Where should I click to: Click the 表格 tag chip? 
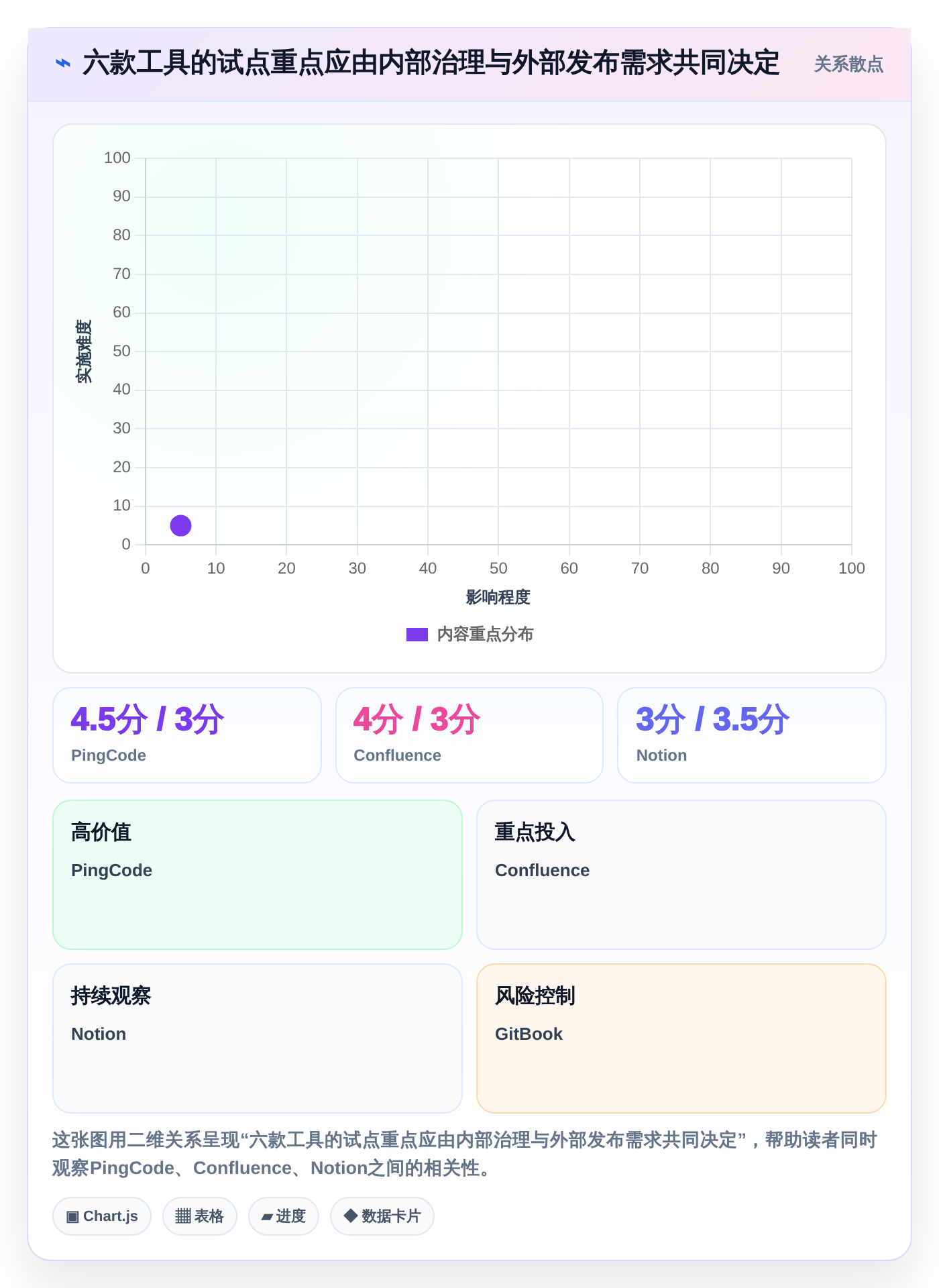pyautogui.click(x=200, y=1216)
